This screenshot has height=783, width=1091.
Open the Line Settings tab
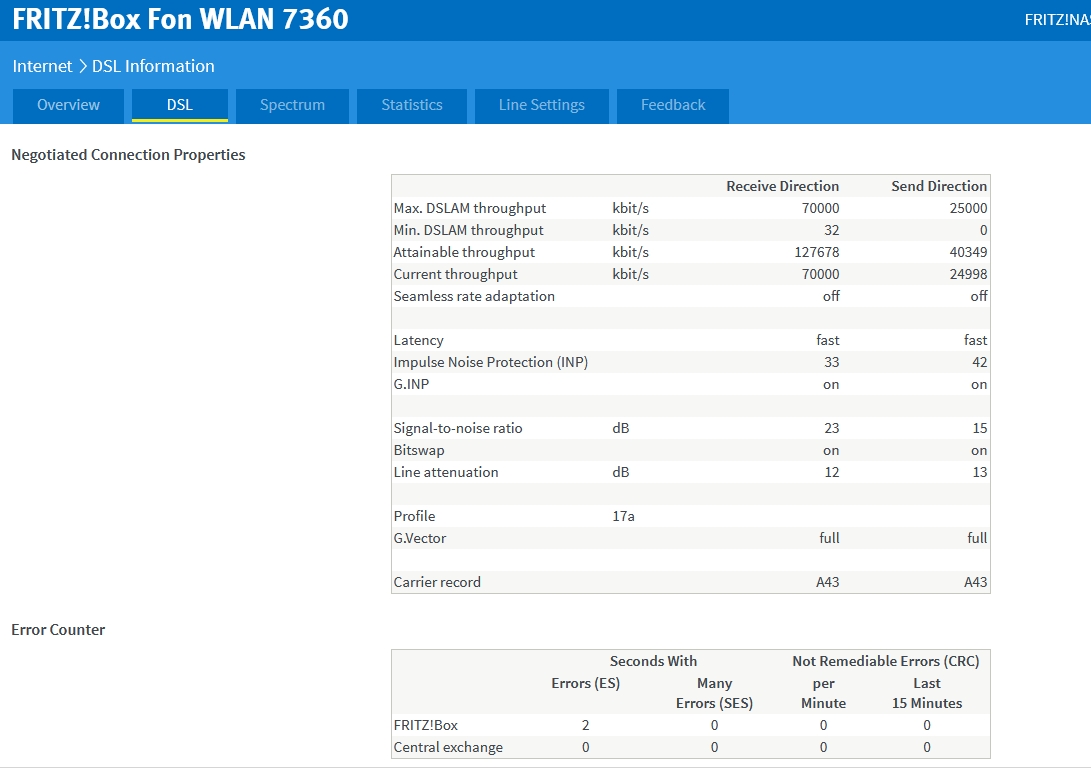click(541, 105)
